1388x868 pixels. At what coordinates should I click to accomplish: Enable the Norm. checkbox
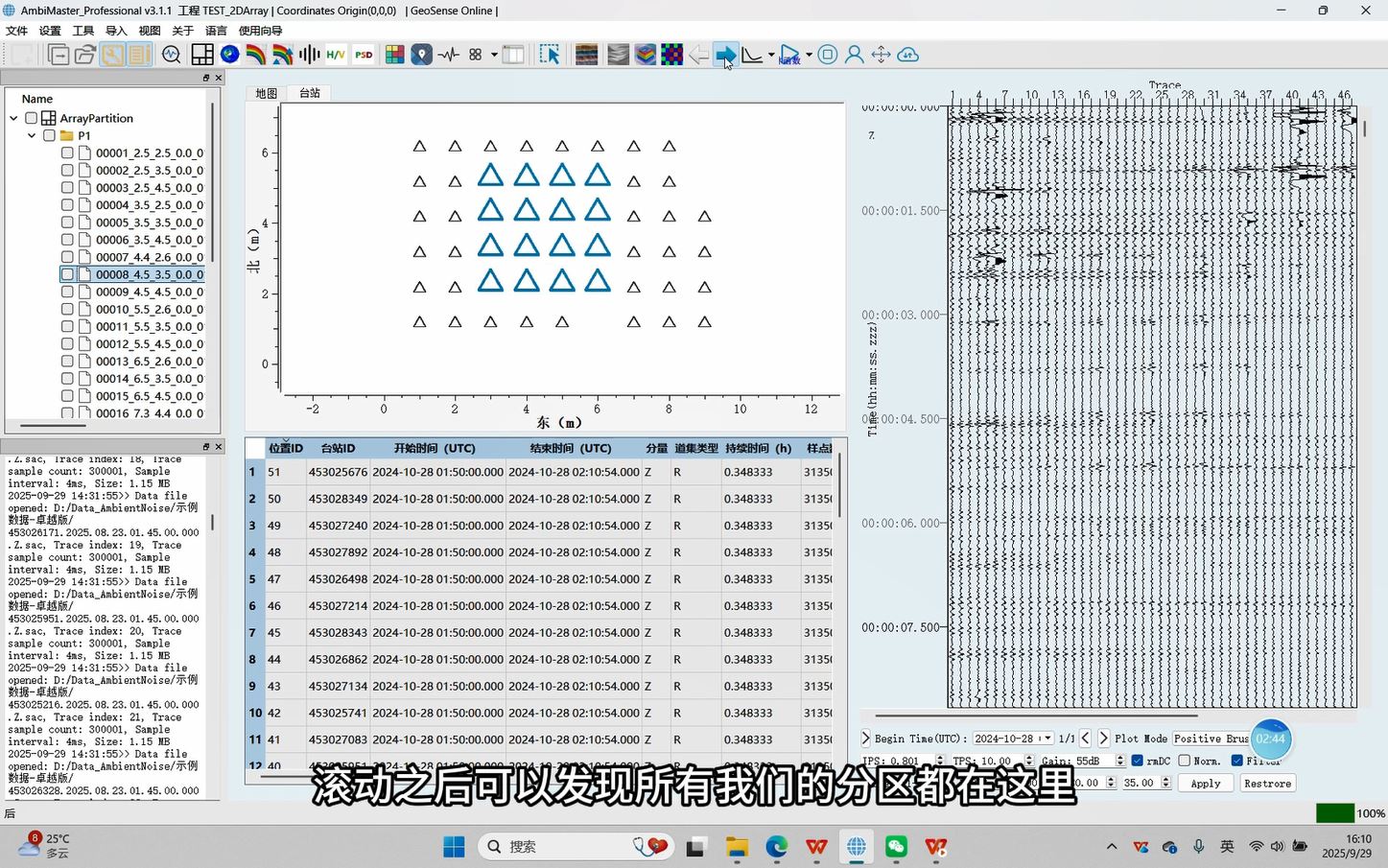pos(1185,761)
